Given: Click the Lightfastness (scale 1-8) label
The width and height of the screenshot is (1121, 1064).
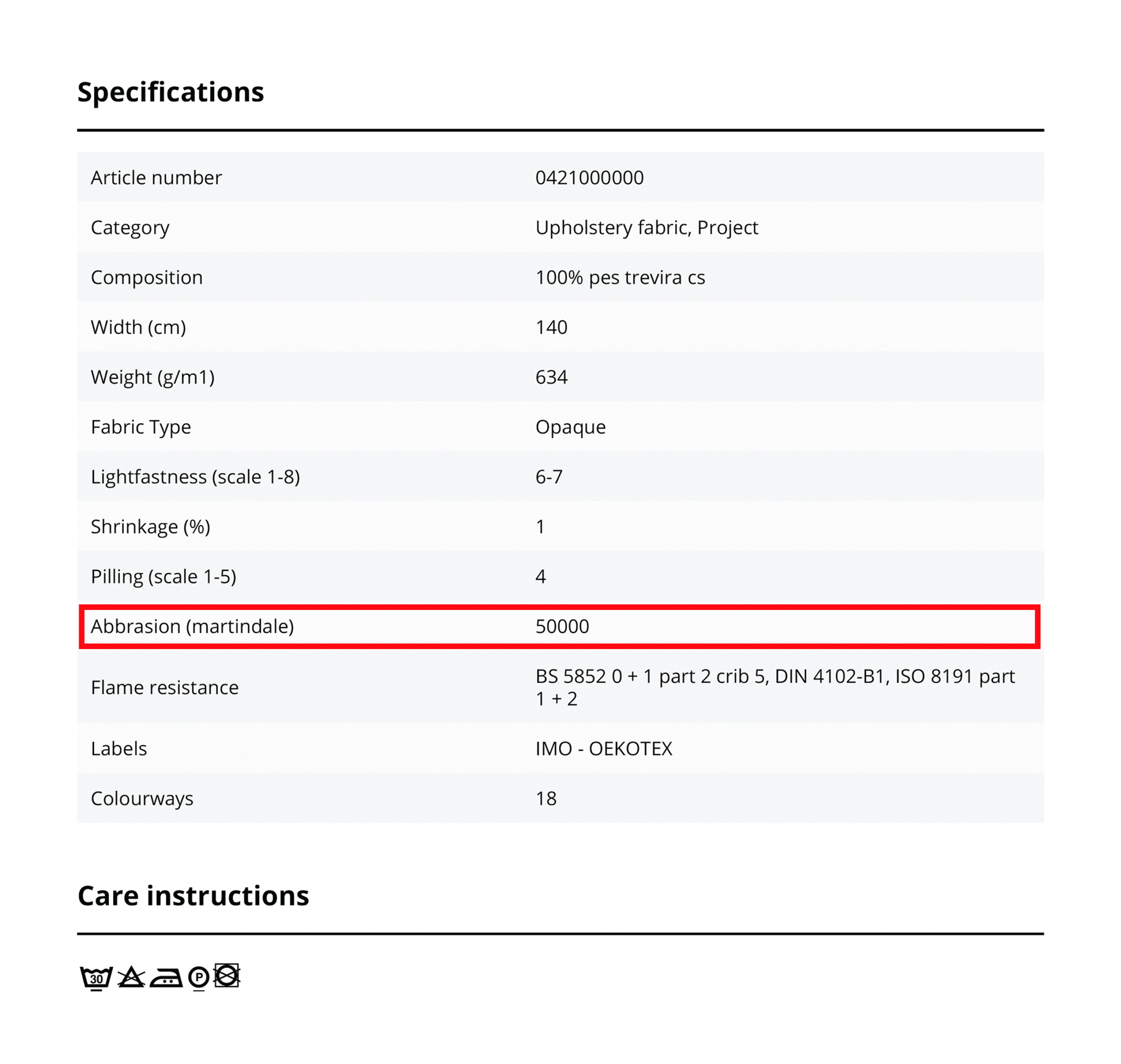Looking at the screenshot, I should point(195,477).
